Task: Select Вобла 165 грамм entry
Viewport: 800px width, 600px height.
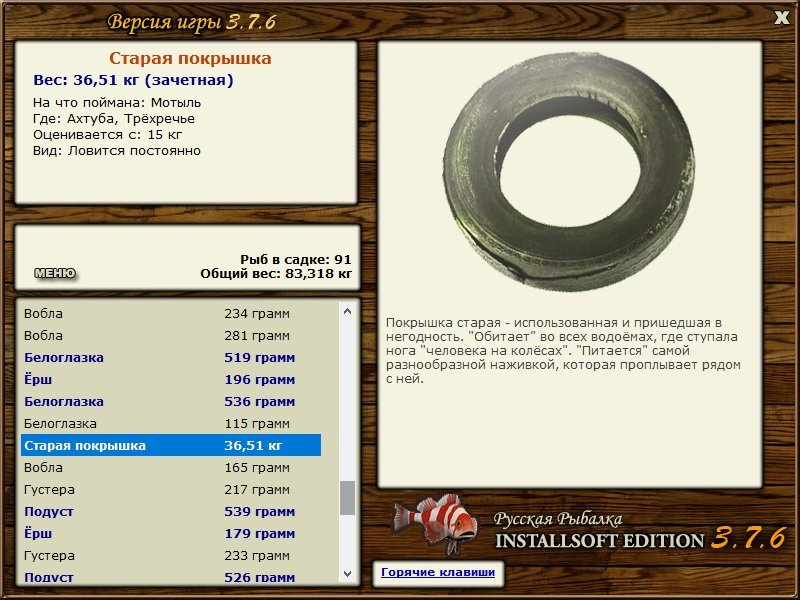Action: pos(171,467)
